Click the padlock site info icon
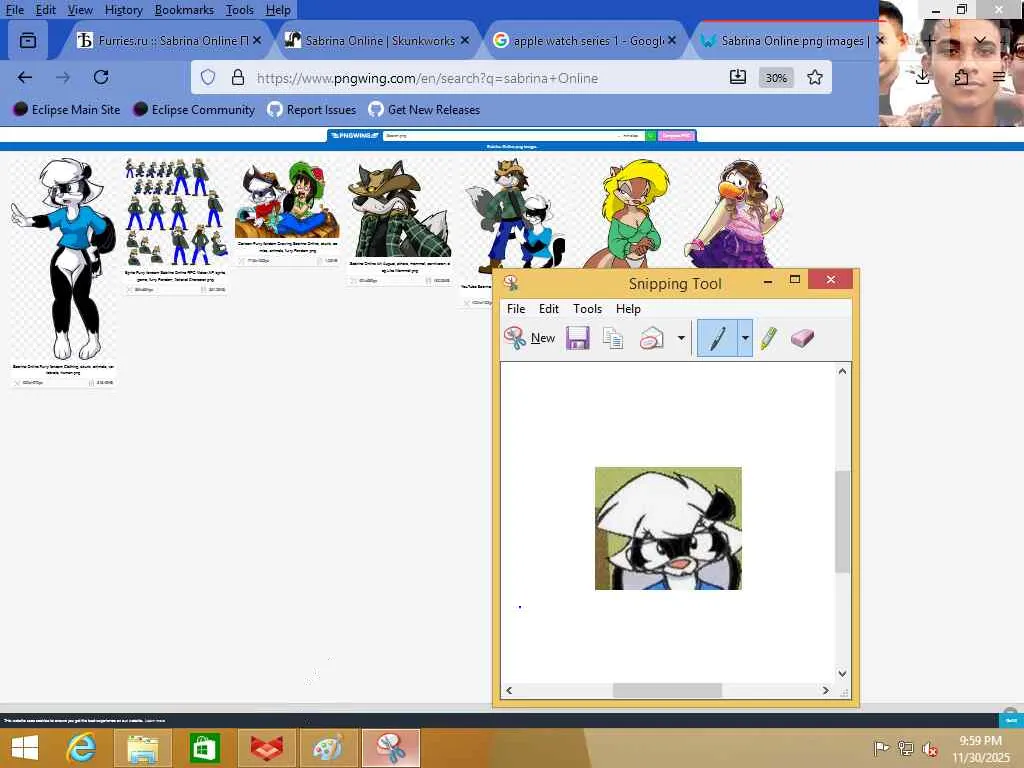1024x768 pixels. click(x=238, y=78)
